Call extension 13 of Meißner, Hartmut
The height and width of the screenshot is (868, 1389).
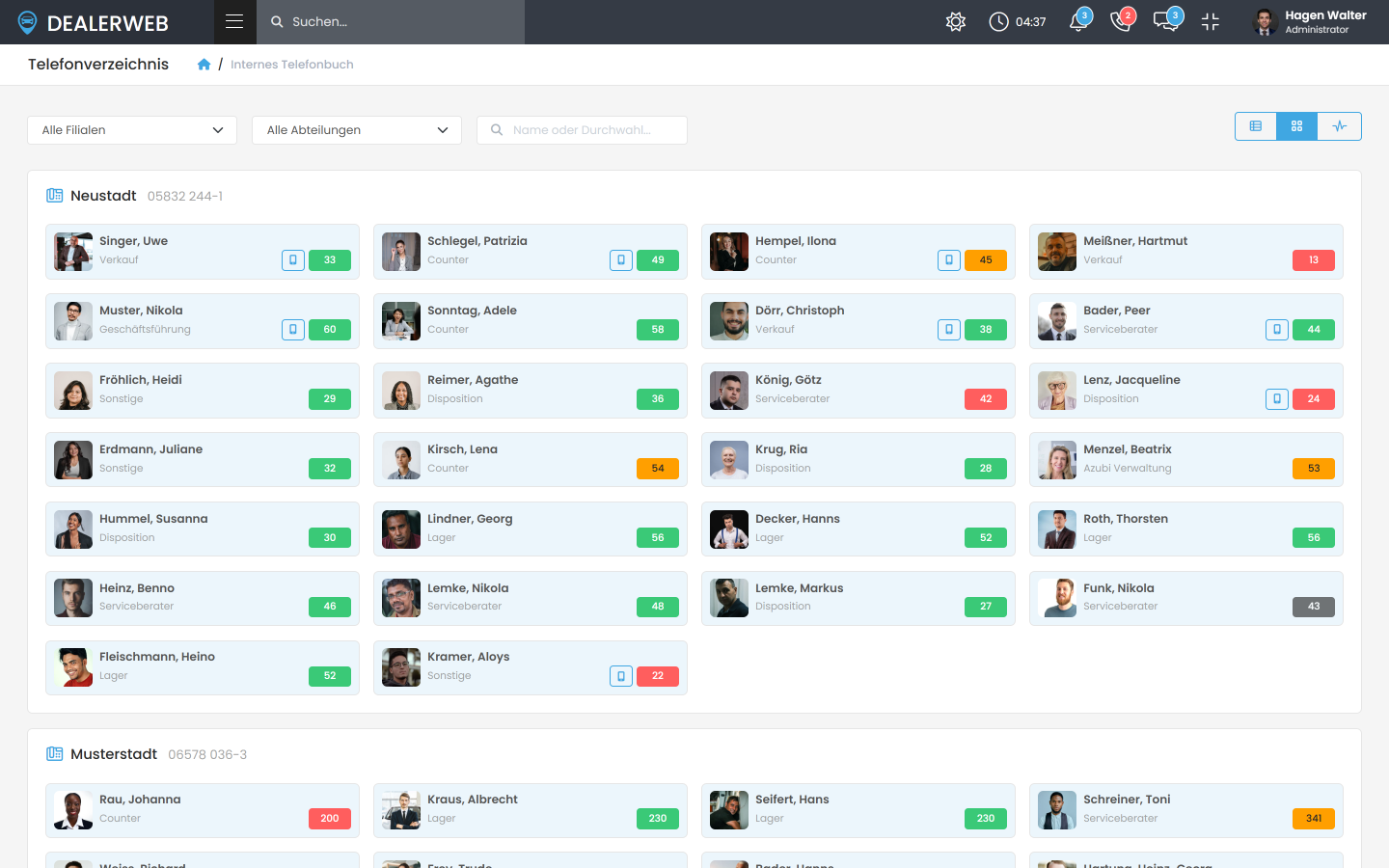click(1314, 260)
